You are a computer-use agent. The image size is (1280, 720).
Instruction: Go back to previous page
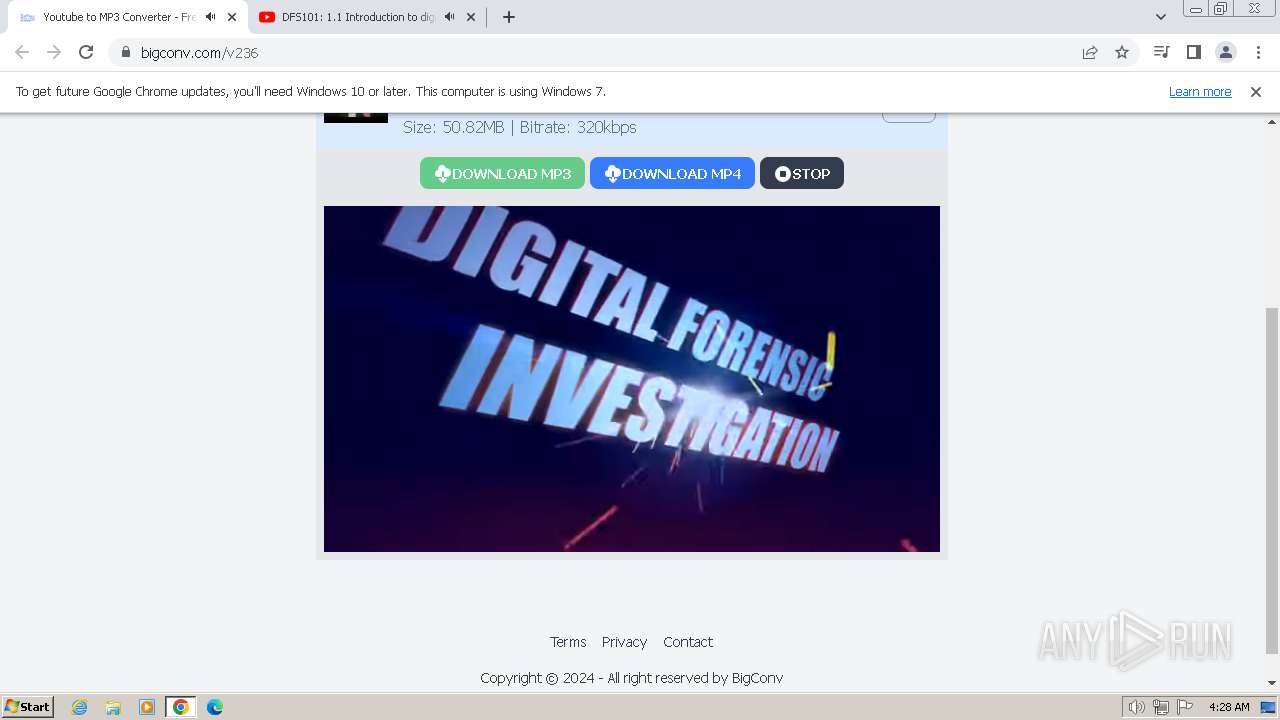click(x=22, y=52)
